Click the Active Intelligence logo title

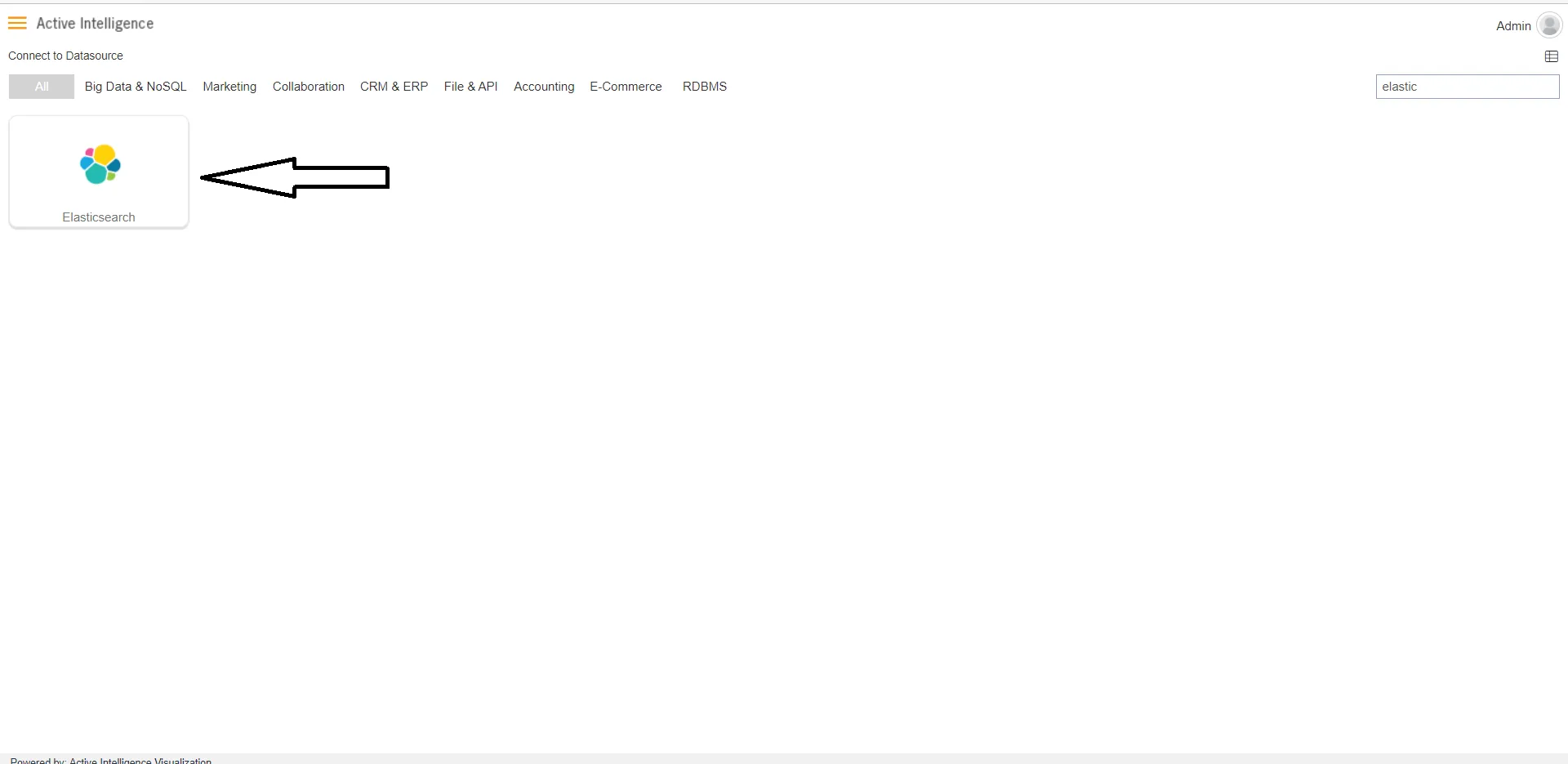click(x=95, y=24)
